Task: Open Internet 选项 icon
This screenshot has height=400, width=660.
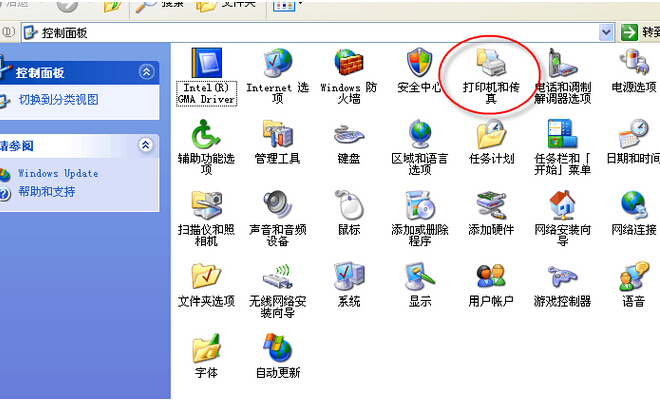Action: (277, 65)
